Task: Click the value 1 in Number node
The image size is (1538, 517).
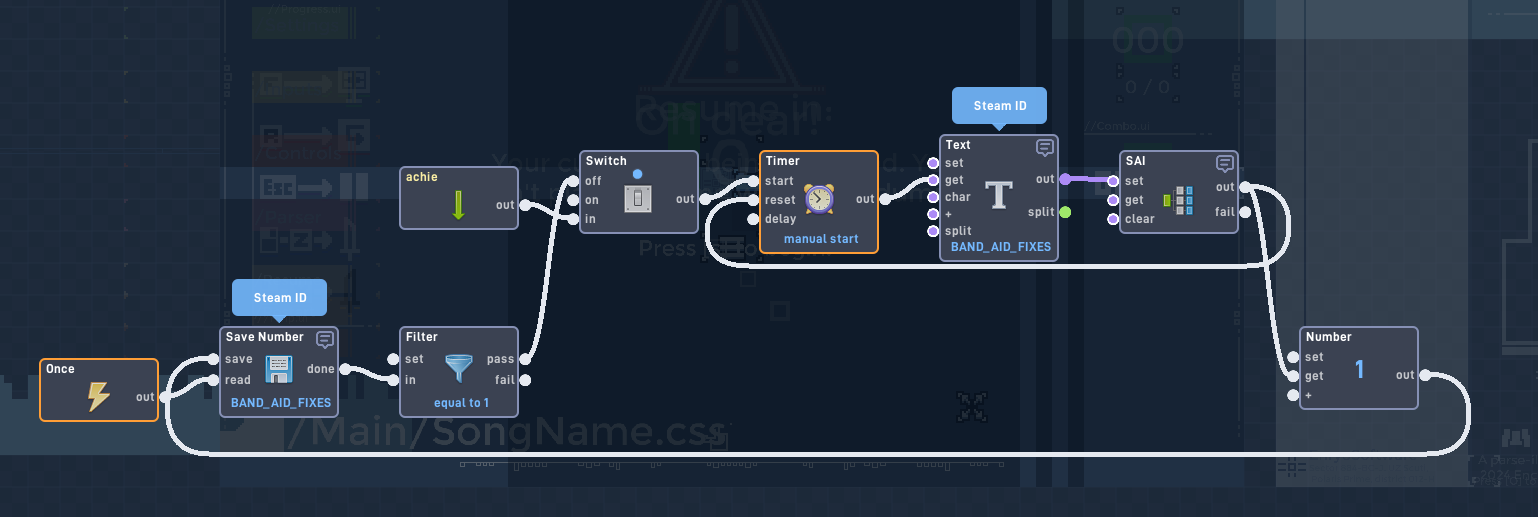Action: pyautogui.click(x=1359, y=370)
